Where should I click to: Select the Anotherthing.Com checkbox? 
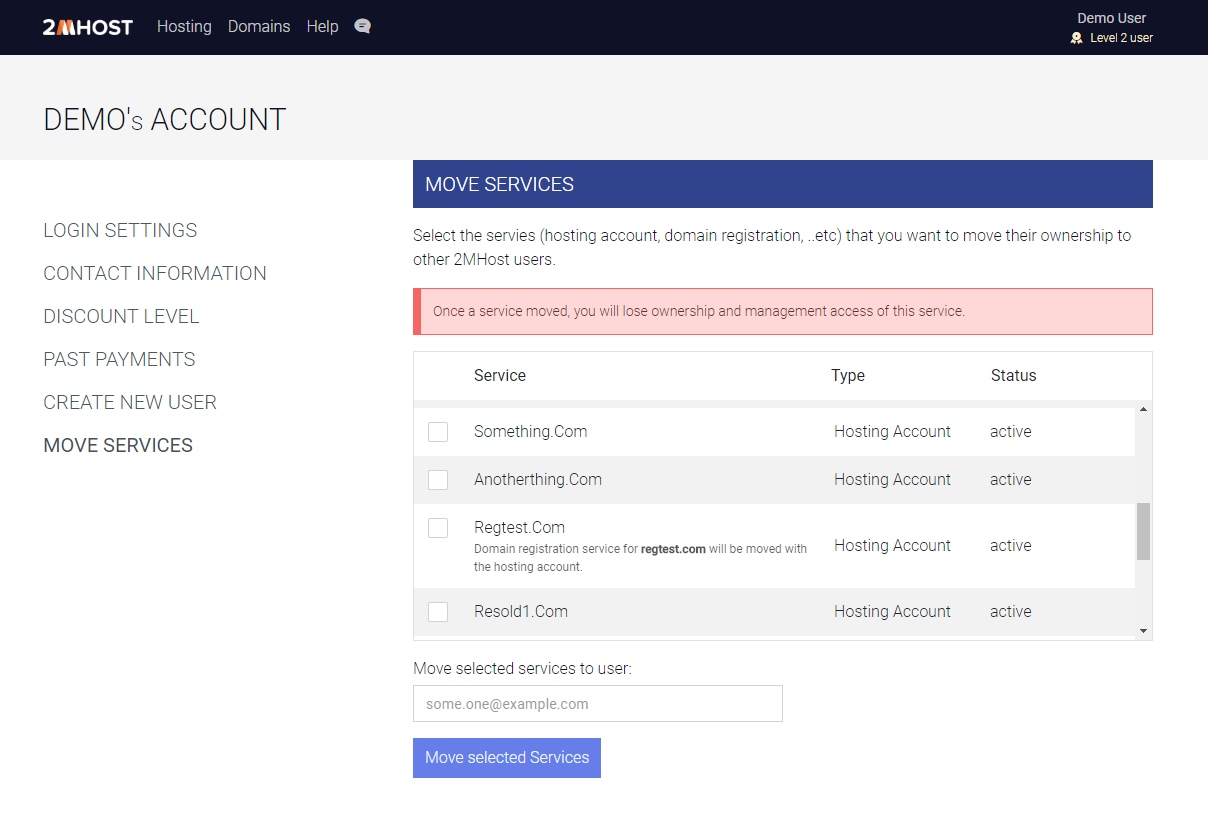438,480
